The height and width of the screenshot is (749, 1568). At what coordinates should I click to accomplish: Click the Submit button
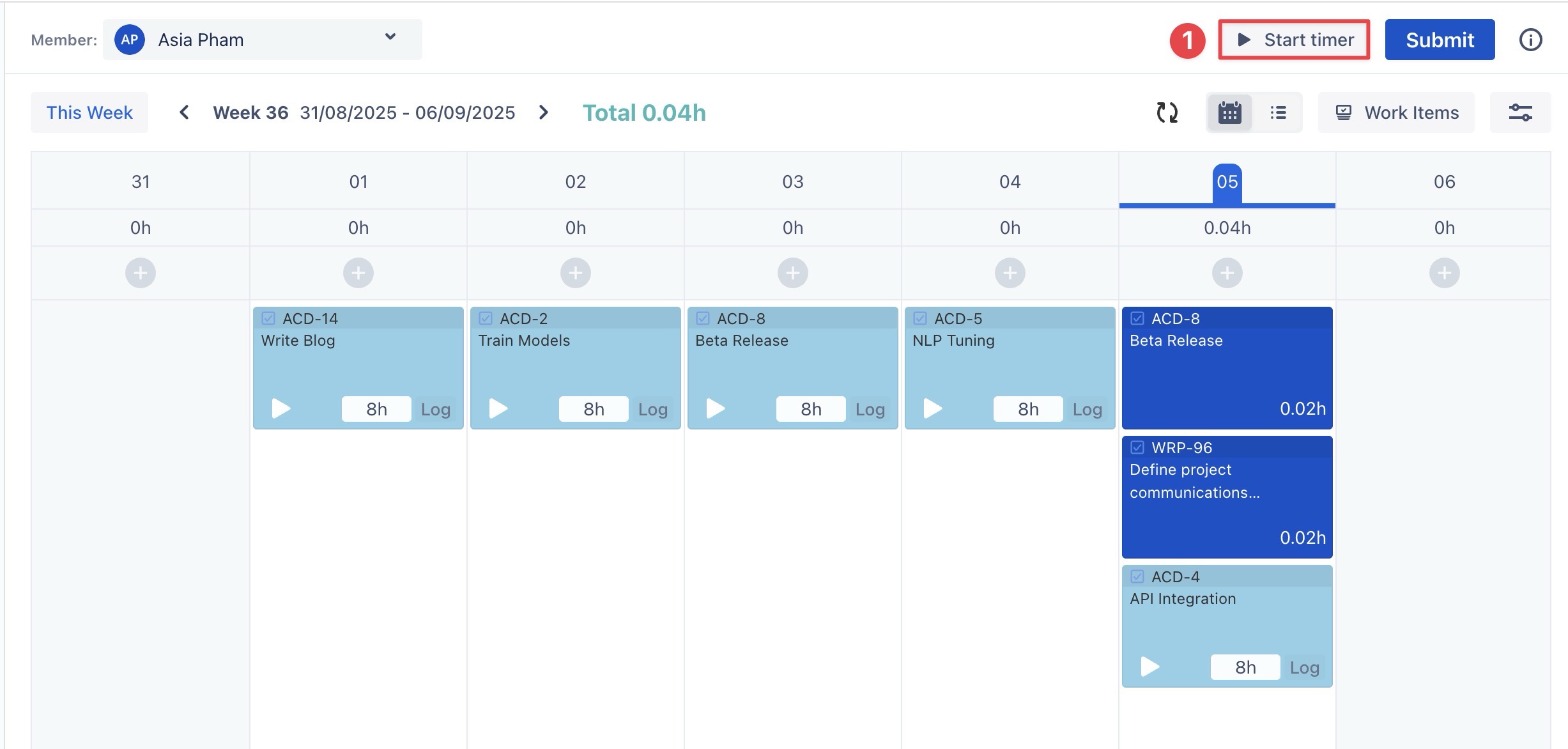pos(1440,40)
